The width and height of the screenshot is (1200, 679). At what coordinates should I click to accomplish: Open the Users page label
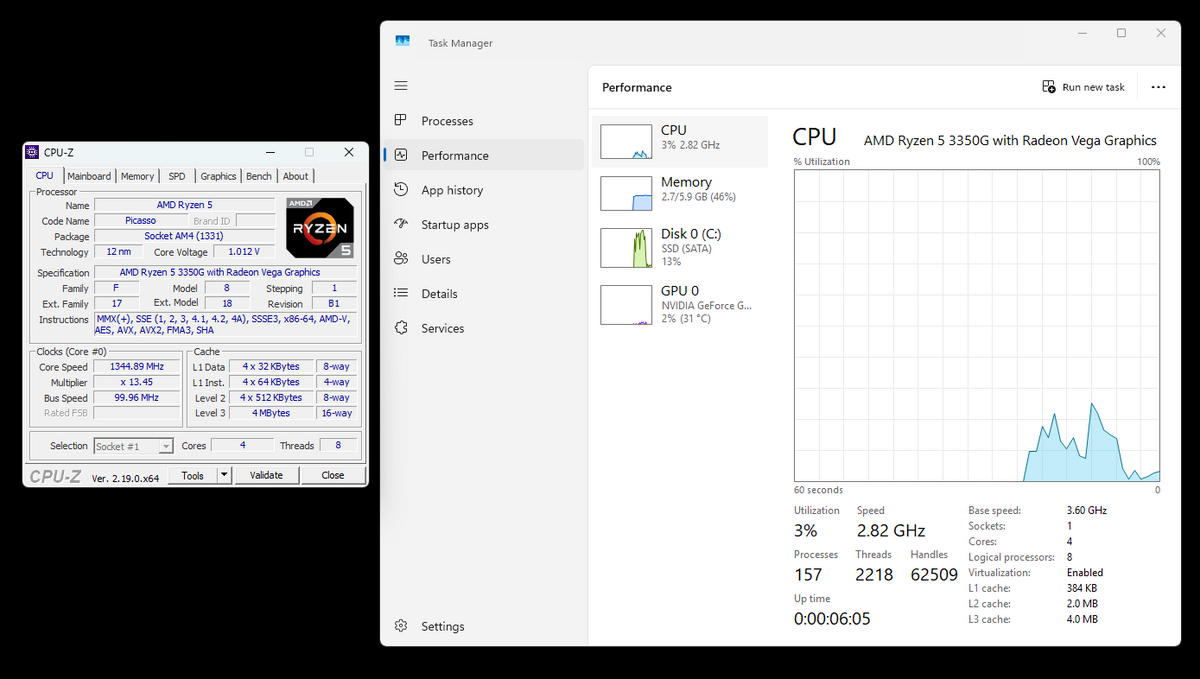[436, 259]
